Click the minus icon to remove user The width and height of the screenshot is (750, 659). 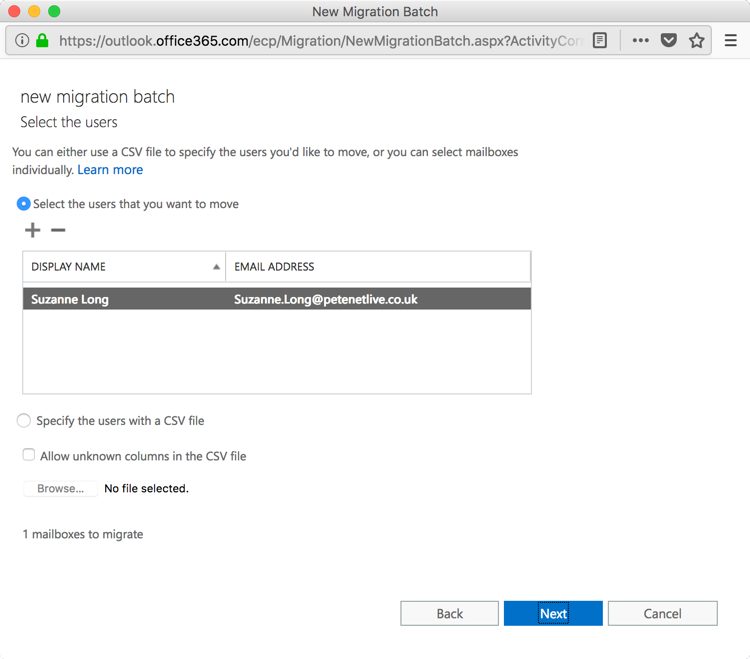coord(58,230)
